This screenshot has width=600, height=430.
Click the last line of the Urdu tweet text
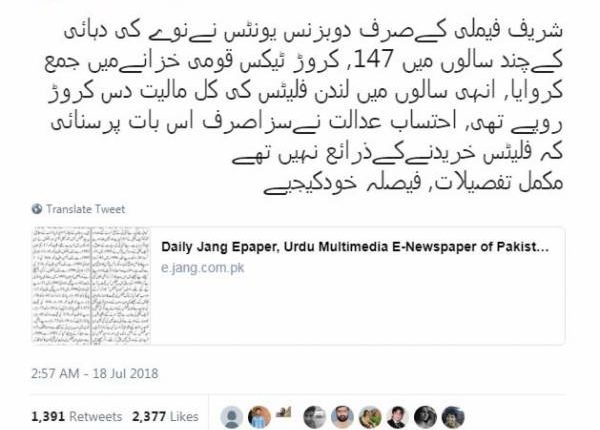[413, 183]
